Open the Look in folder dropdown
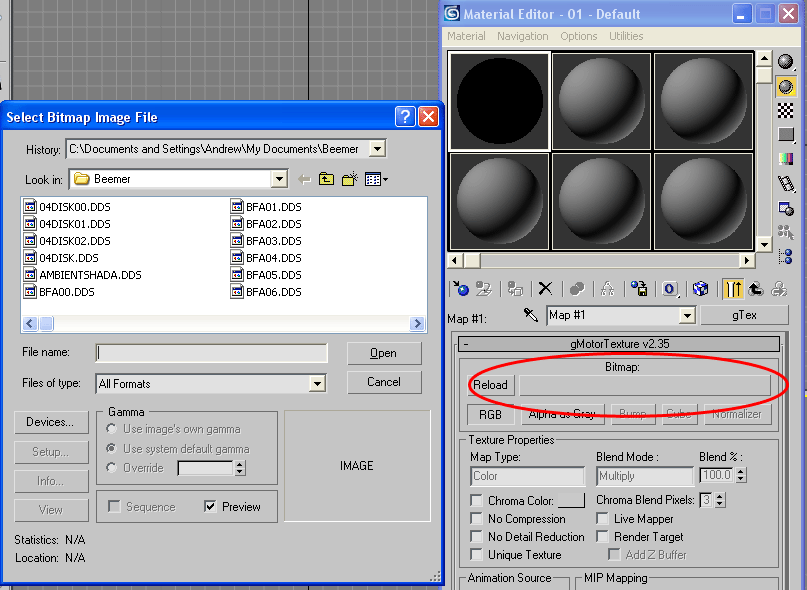The image size is (807, 590). click(279, 180)
